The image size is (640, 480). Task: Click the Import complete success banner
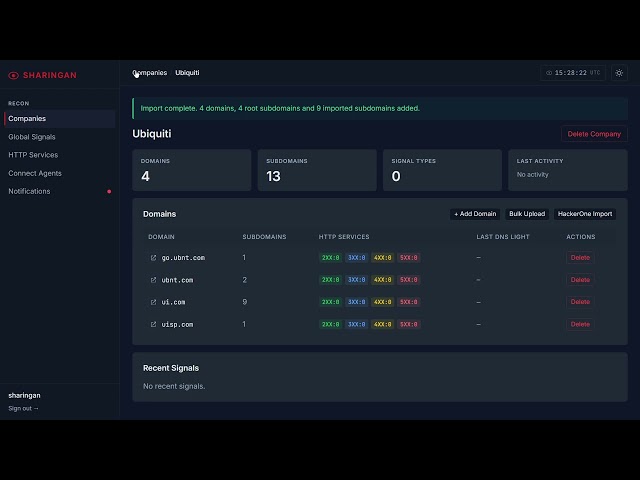point(380,109)
